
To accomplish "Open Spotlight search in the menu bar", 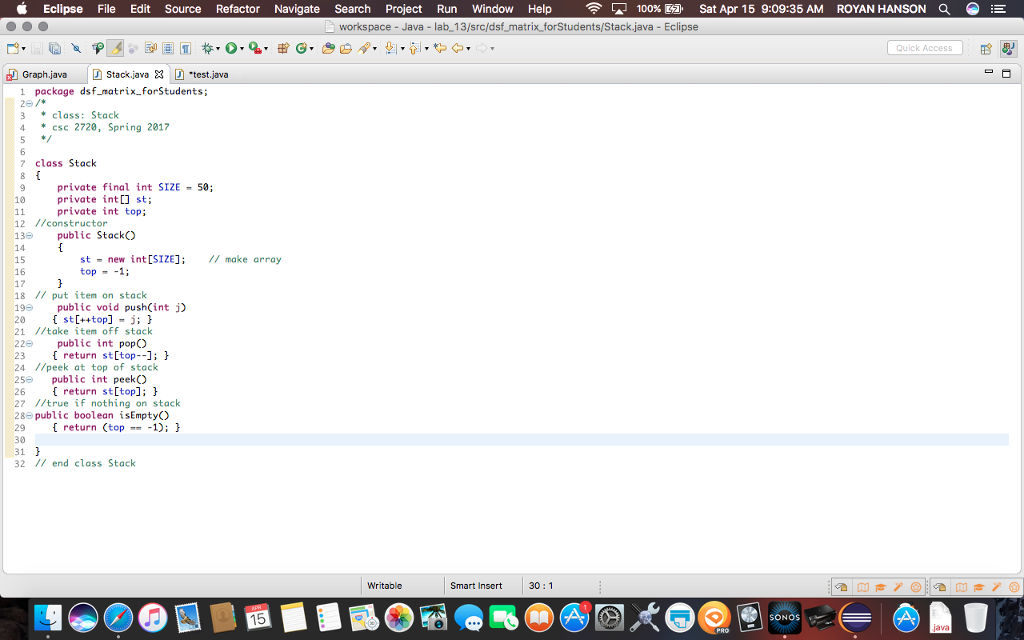I will point(944,8).
